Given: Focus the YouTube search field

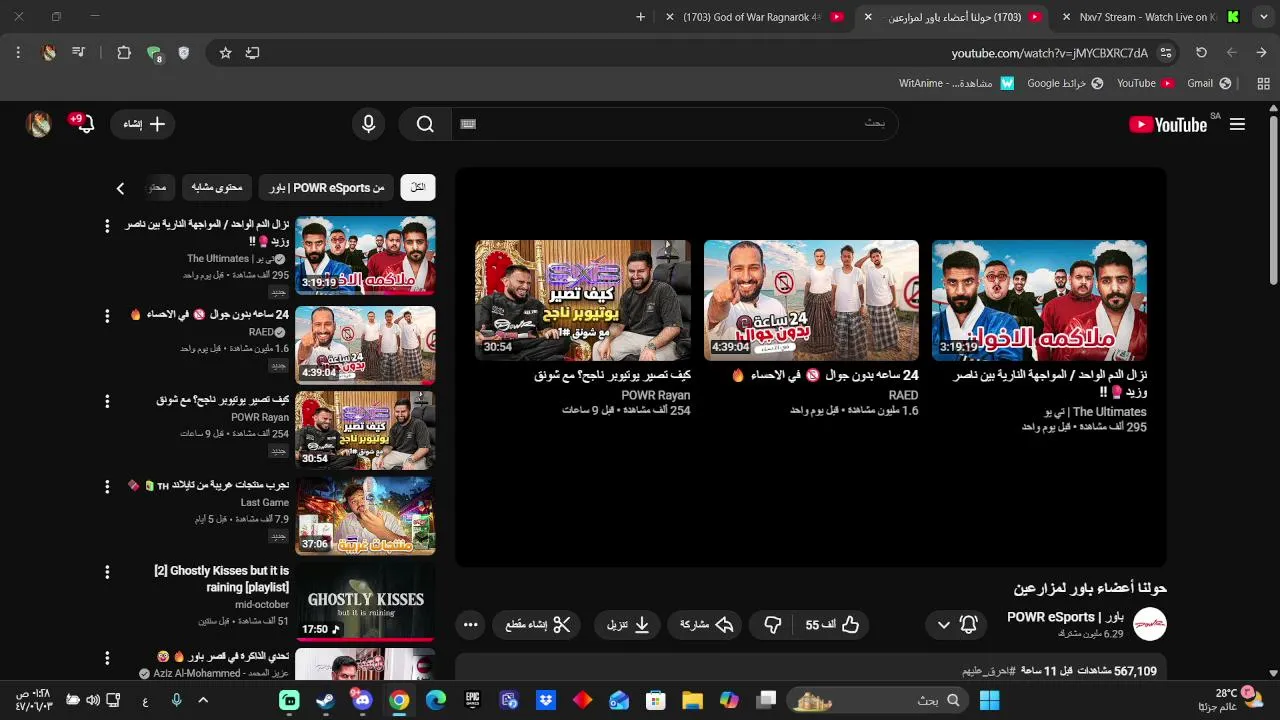Looking at the screenshot, I should (x=675, y=124).
